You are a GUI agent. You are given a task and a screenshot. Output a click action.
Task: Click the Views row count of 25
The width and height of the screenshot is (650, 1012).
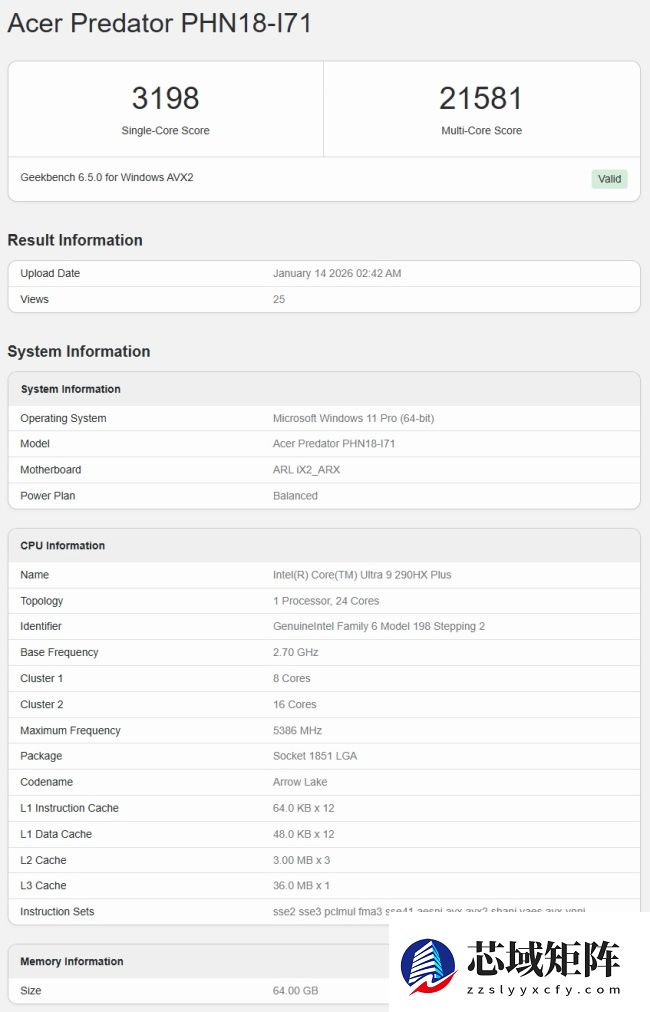click(279, 299)
